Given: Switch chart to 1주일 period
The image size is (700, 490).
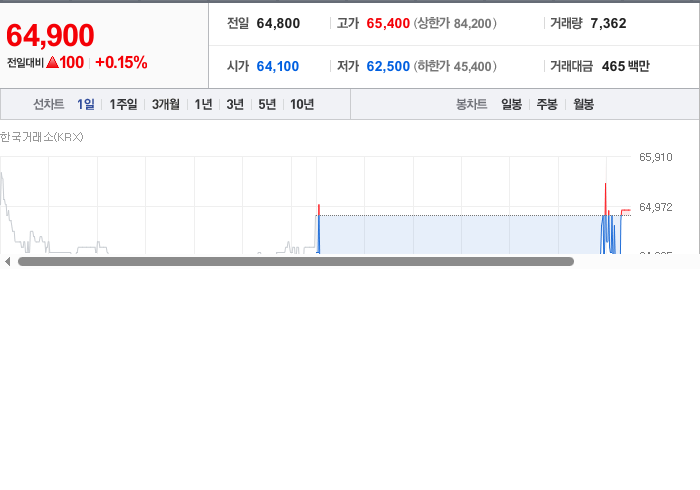Looking at the screenshot, I should pos(123,104).
